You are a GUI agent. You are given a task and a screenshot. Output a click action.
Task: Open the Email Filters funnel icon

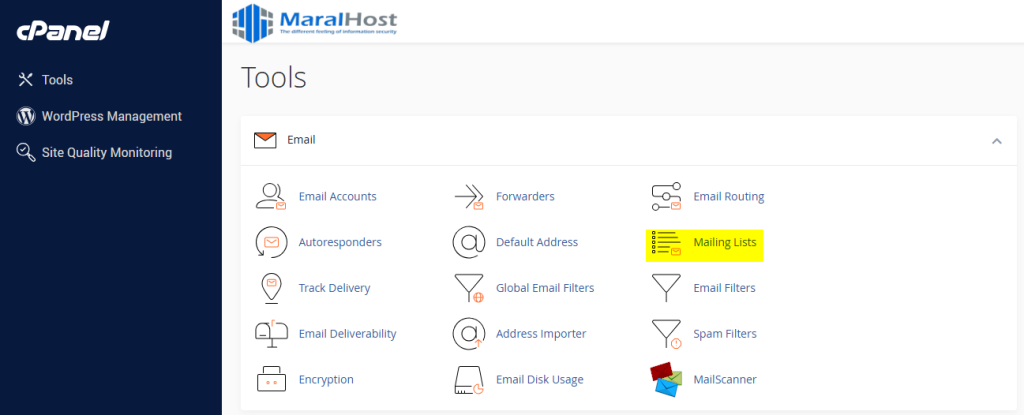pyautogui.click(x=666, y=288)
